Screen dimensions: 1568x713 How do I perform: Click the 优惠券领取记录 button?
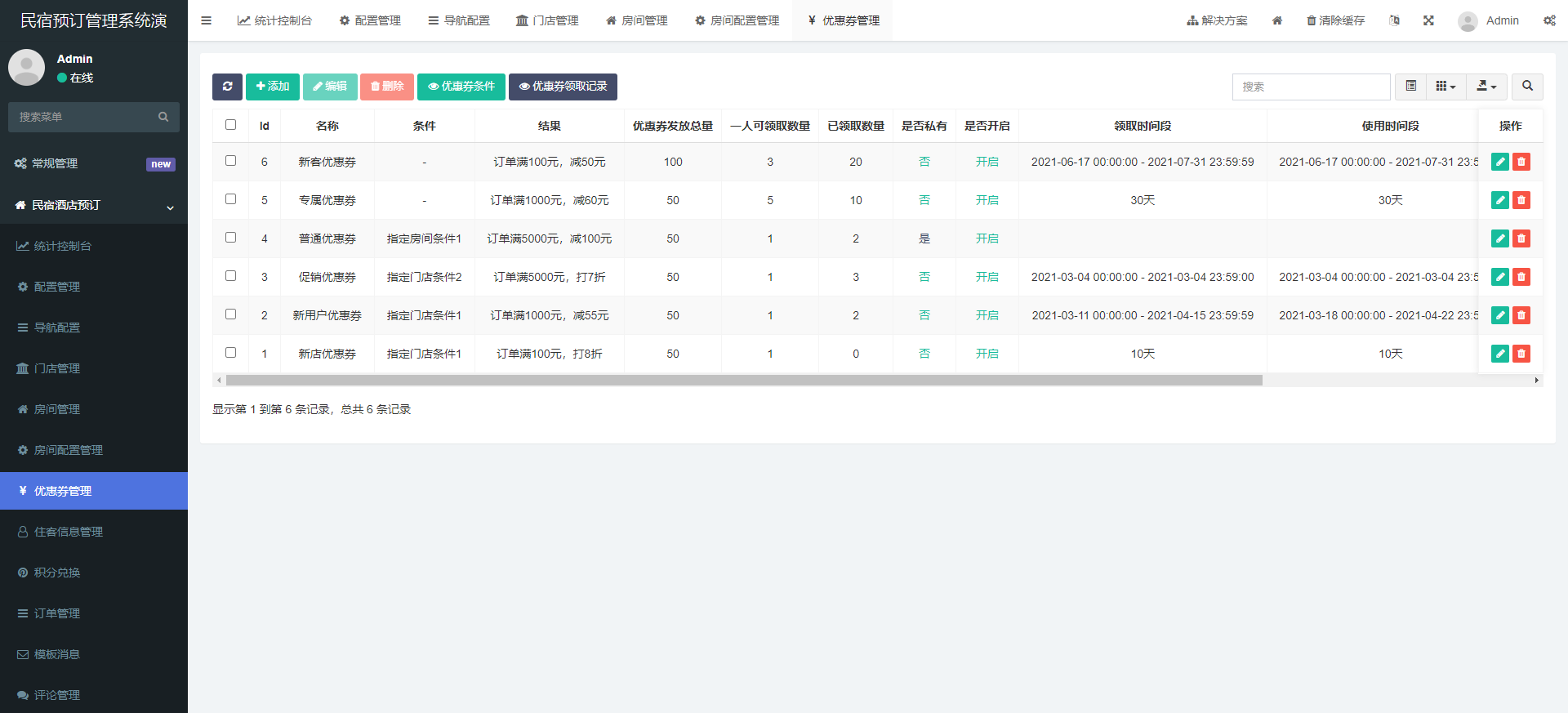[x=563, y=87]
